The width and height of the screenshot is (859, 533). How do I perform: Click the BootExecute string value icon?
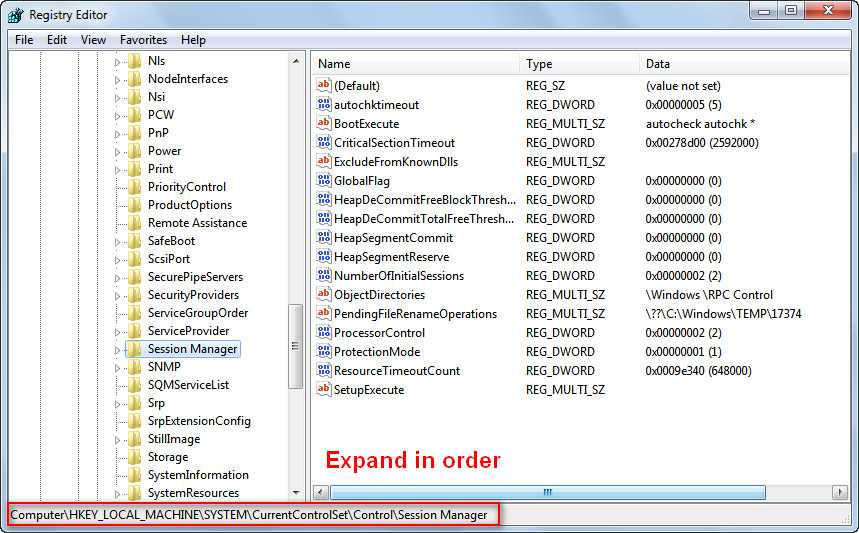pyautogui.click(x=323, y=124)
